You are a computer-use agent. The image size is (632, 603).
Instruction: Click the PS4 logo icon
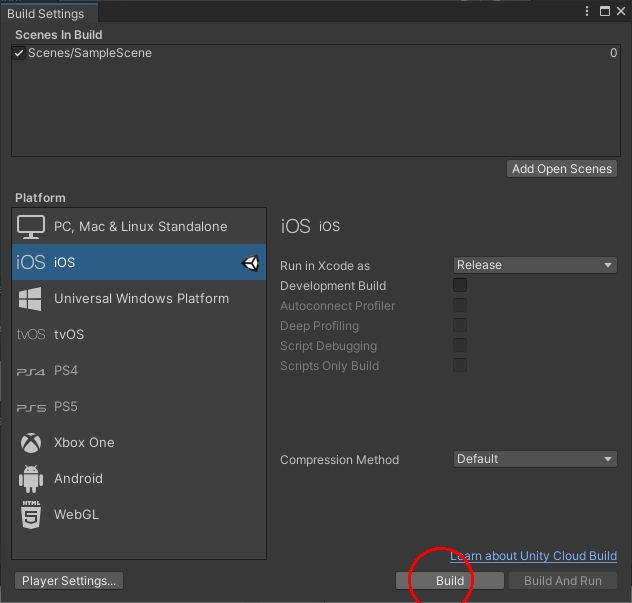[31, 371]
